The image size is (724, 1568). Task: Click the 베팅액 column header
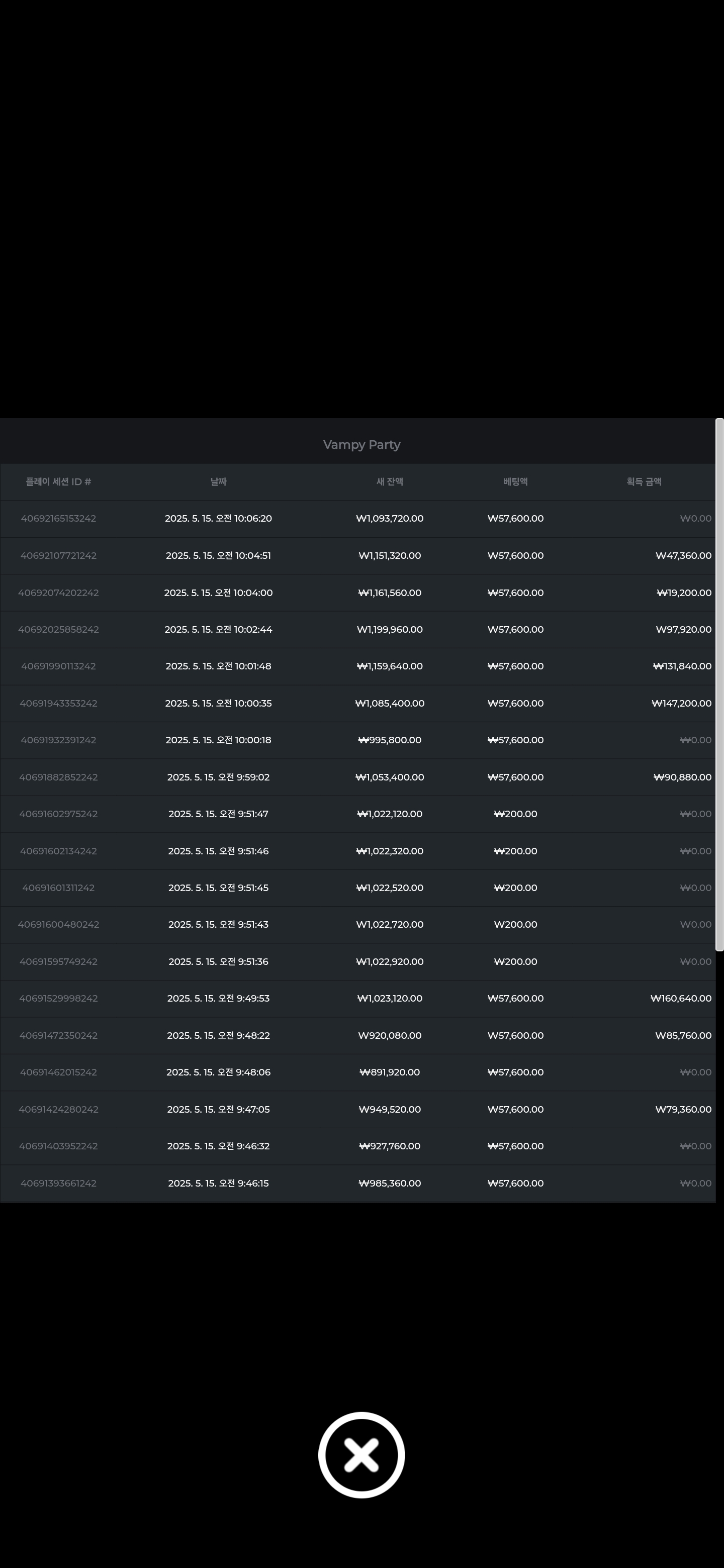click(515, 481)
